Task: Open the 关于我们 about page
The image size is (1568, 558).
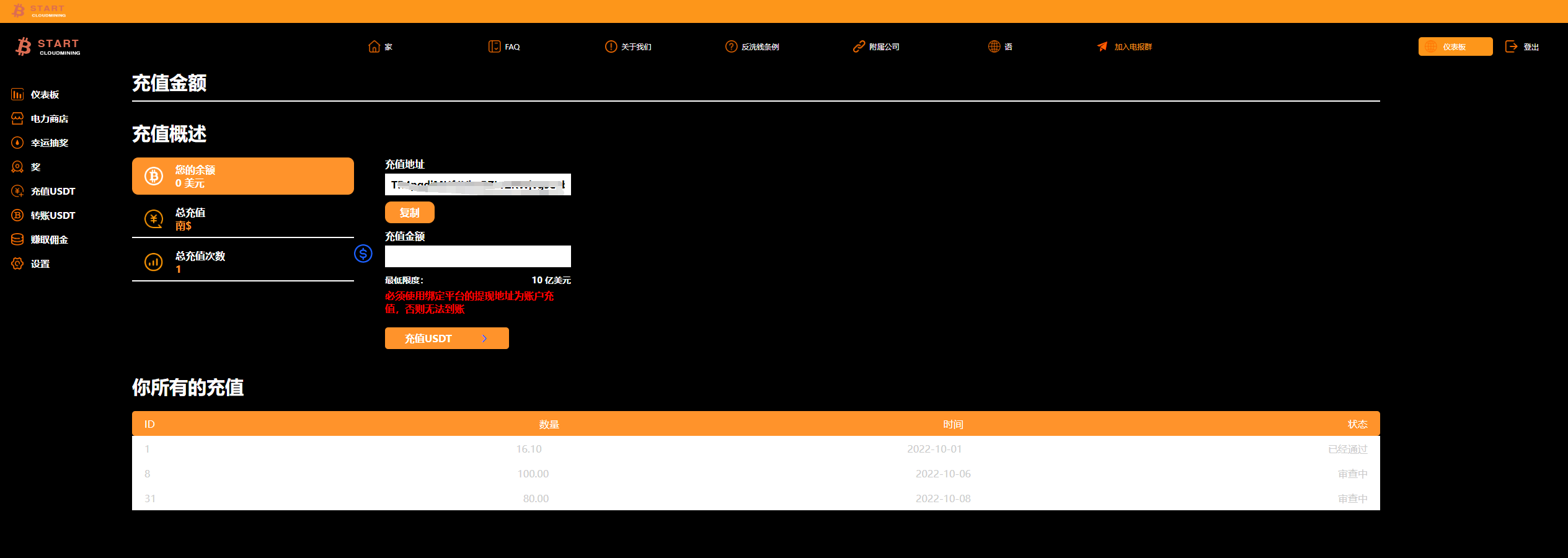Action: (x=628, y=46)
